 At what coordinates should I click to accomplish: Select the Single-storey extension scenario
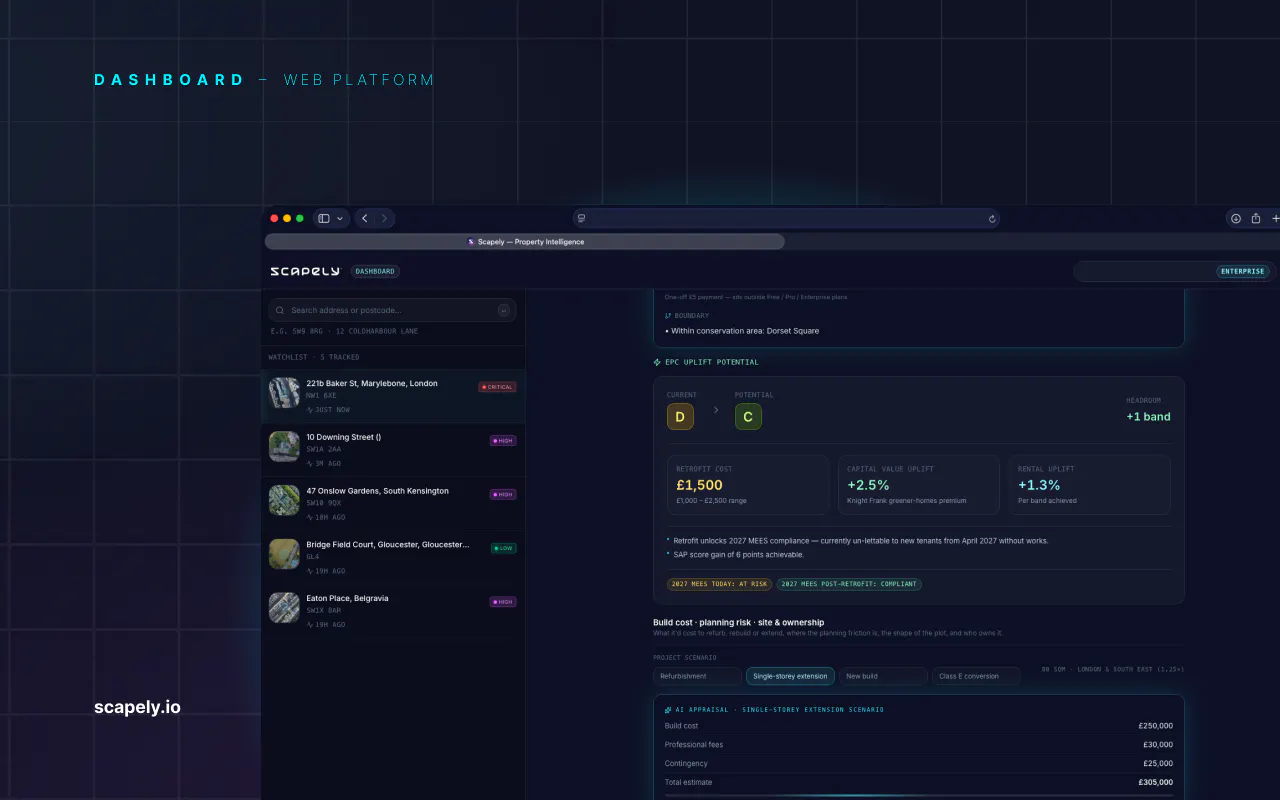tap(790, 676)
